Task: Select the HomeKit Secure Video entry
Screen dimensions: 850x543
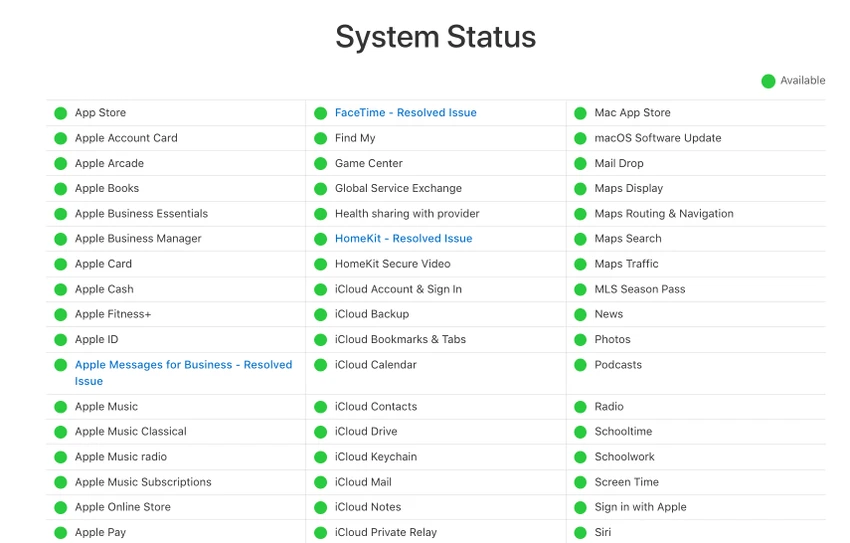Action: click(x=392, y=264)
